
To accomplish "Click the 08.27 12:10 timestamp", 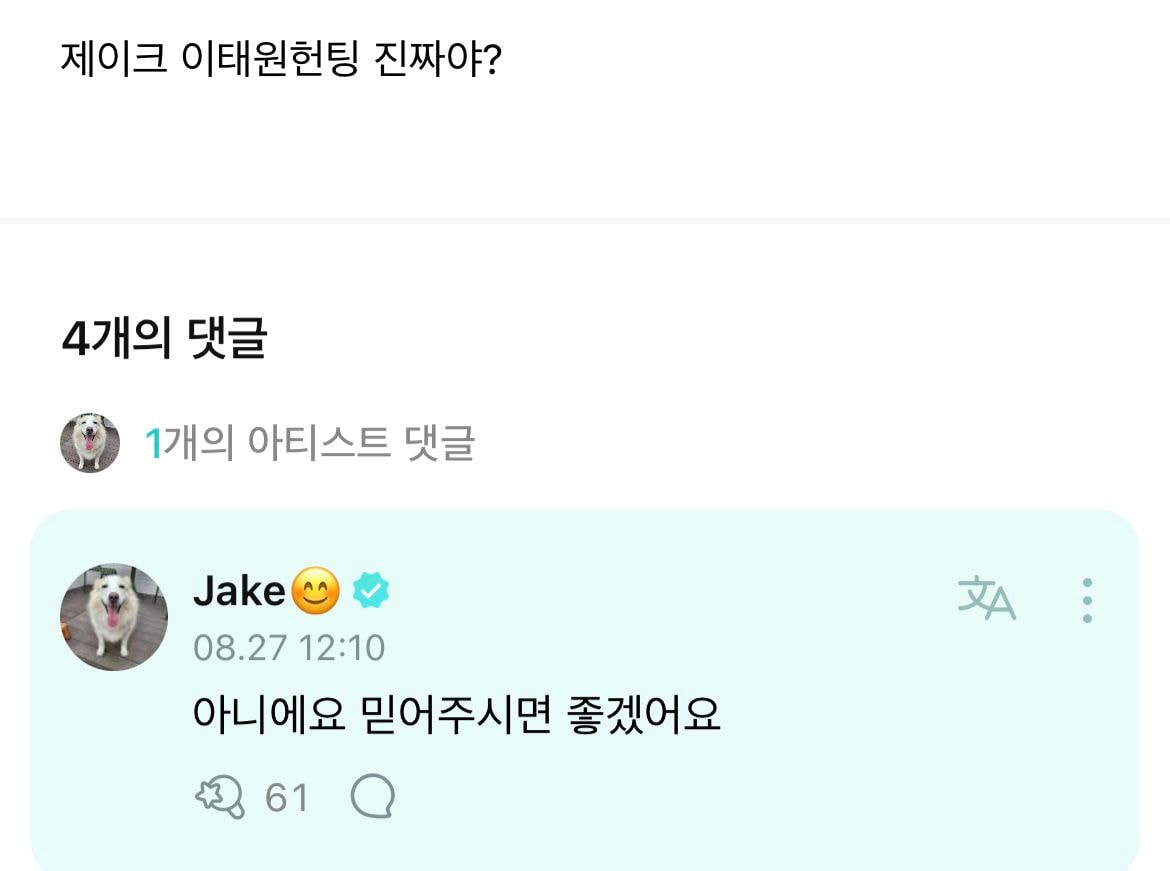I will point(289,648).
